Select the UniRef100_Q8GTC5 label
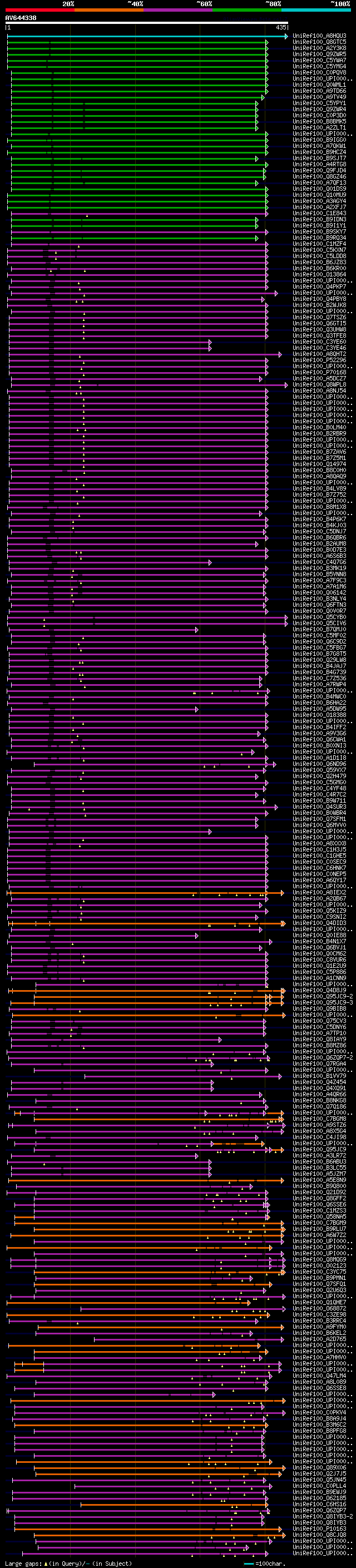This screenshot has width=356, height=1568. click(x=319, y=42)
